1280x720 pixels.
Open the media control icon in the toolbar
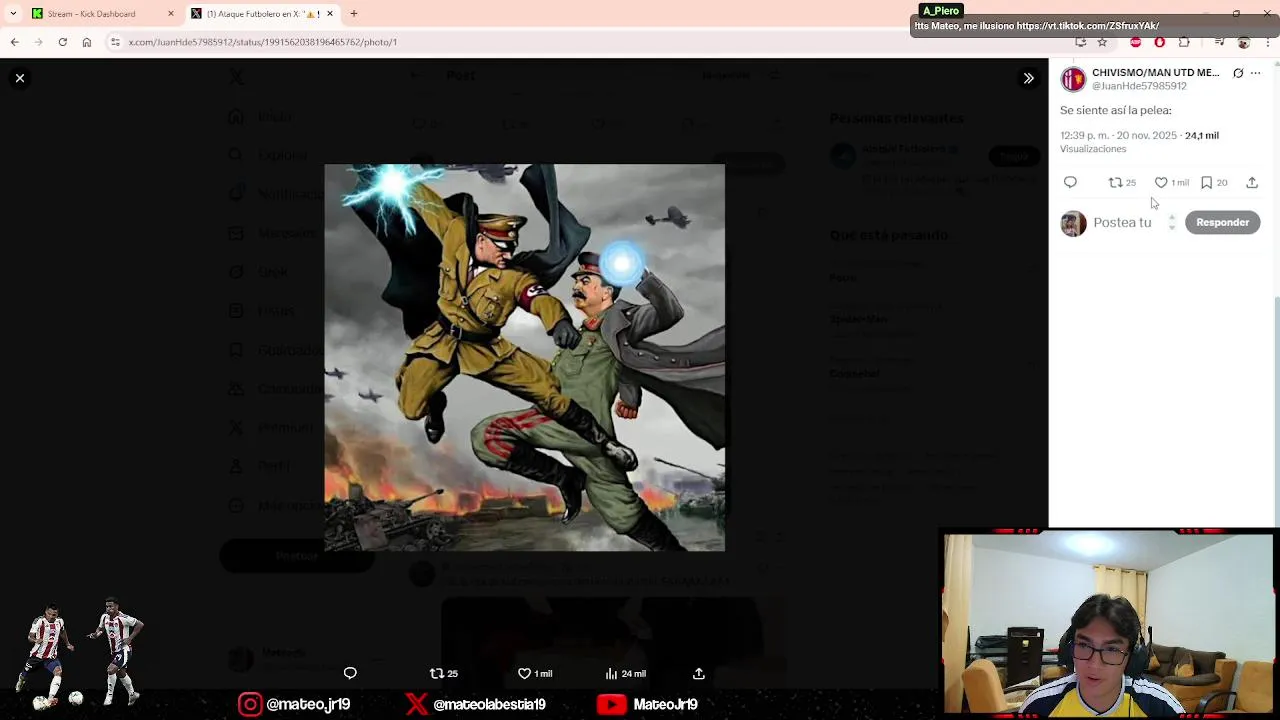click(x=1219, y=42)
